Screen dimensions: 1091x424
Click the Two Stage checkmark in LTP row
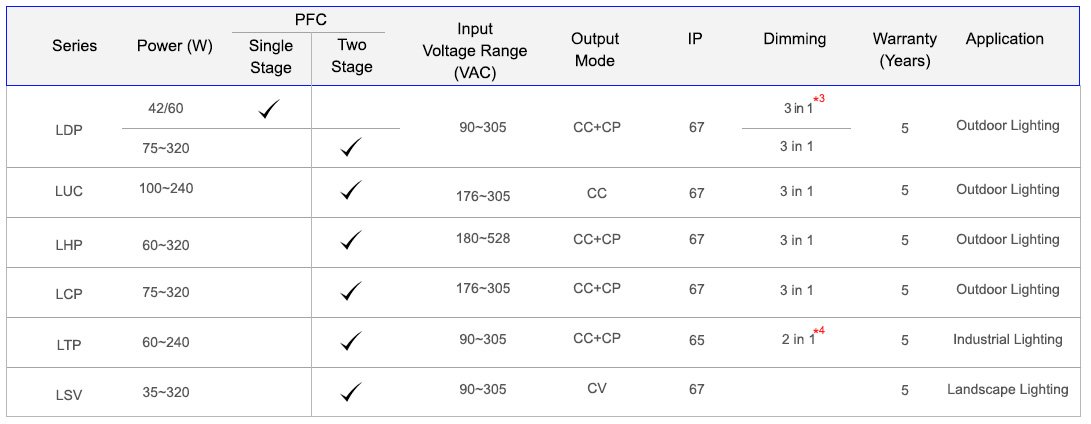351,340
